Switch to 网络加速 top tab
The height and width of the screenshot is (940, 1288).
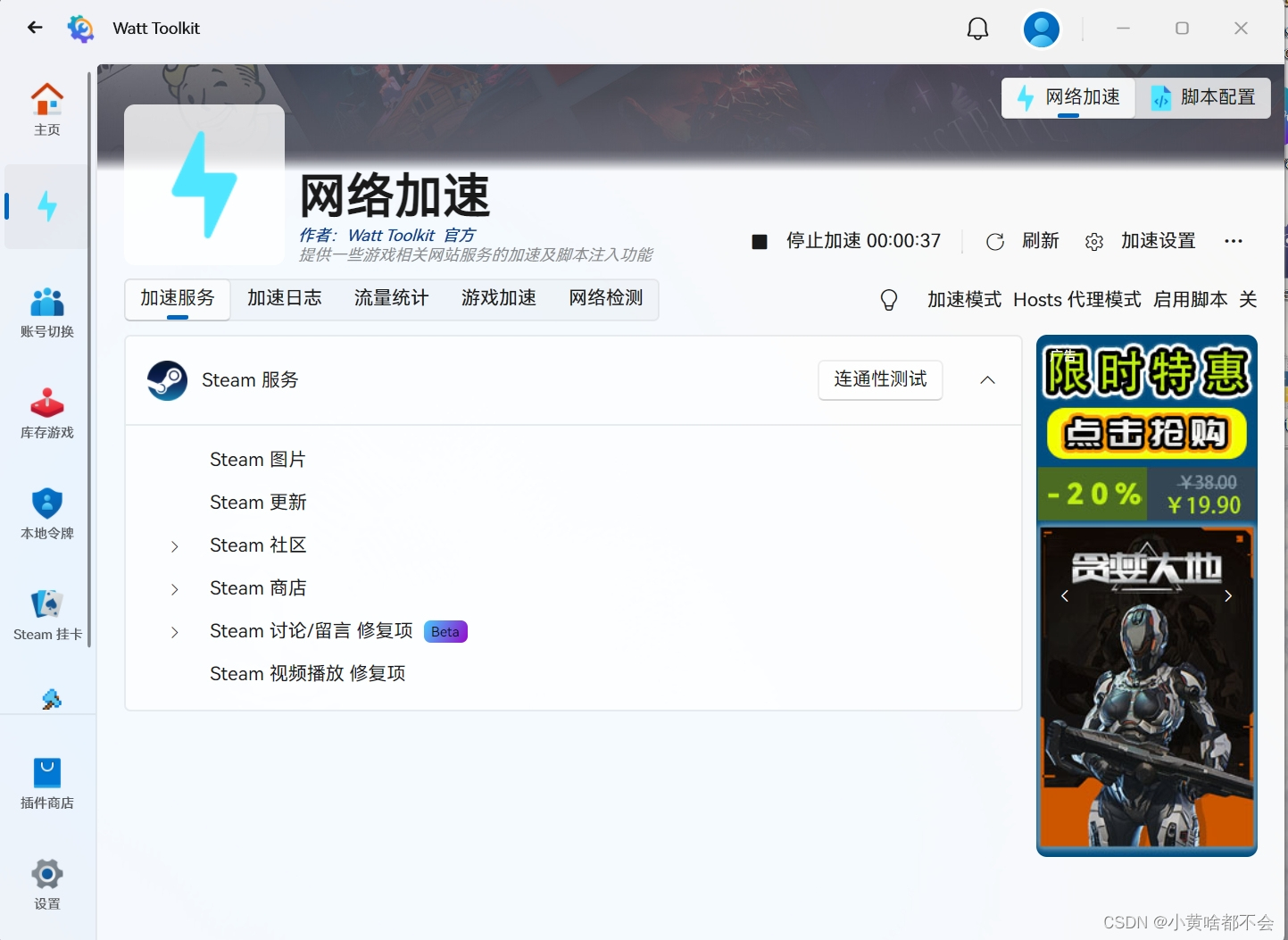(x=1068, y=97)
